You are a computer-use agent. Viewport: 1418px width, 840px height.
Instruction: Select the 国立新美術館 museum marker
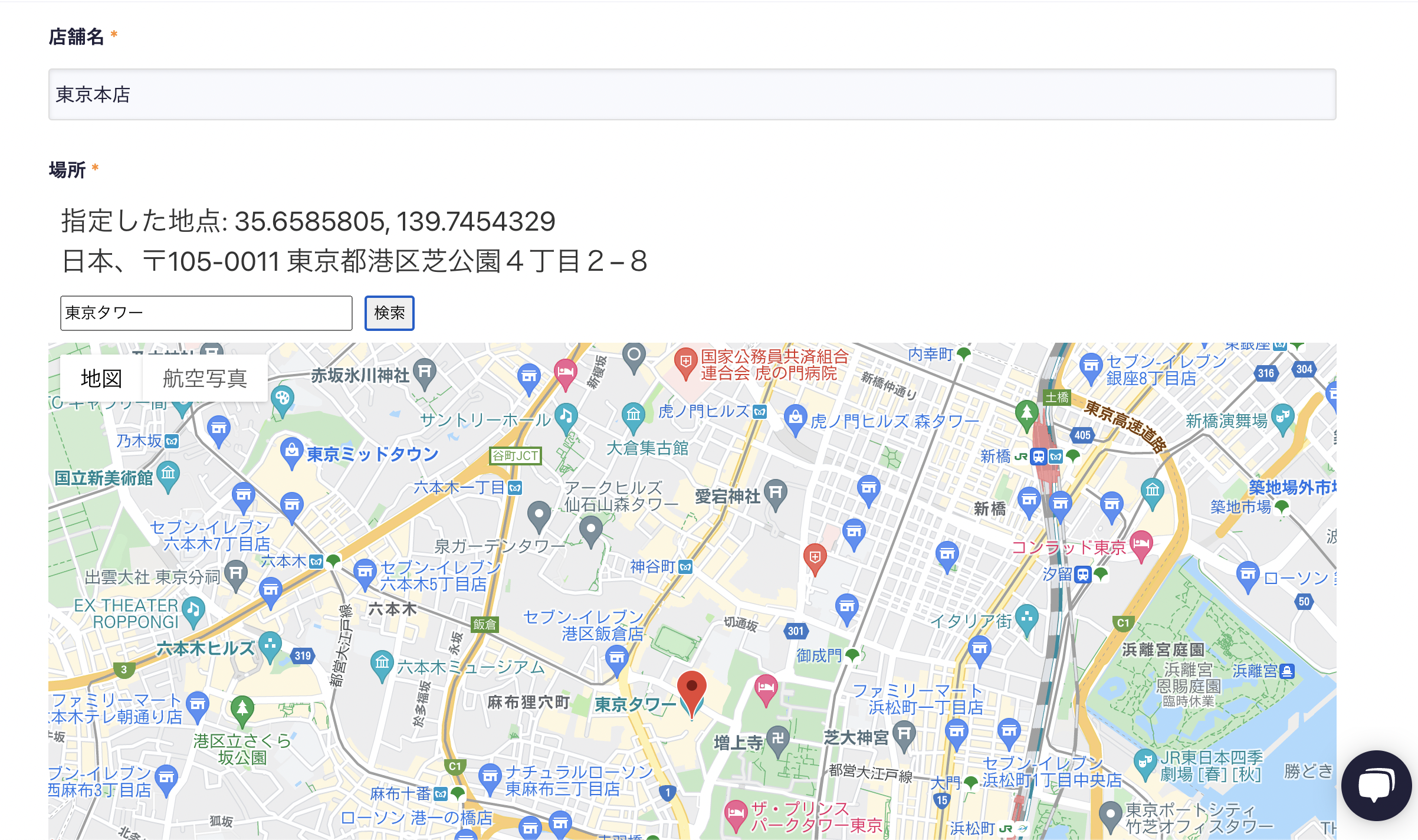point(168,475)
